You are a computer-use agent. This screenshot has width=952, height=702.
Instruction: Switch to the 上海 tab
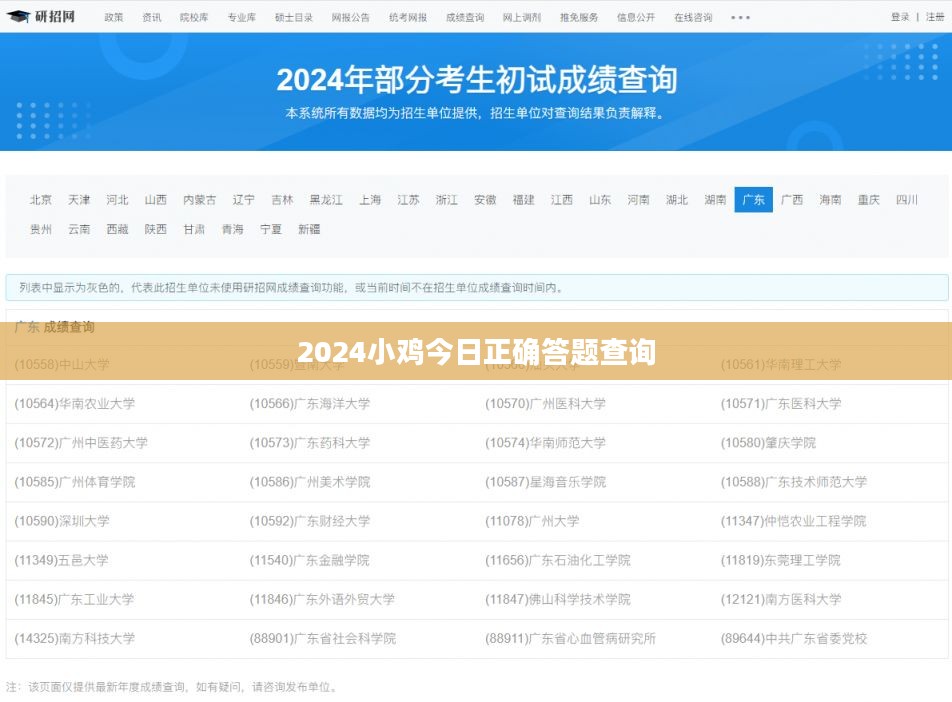370,200
